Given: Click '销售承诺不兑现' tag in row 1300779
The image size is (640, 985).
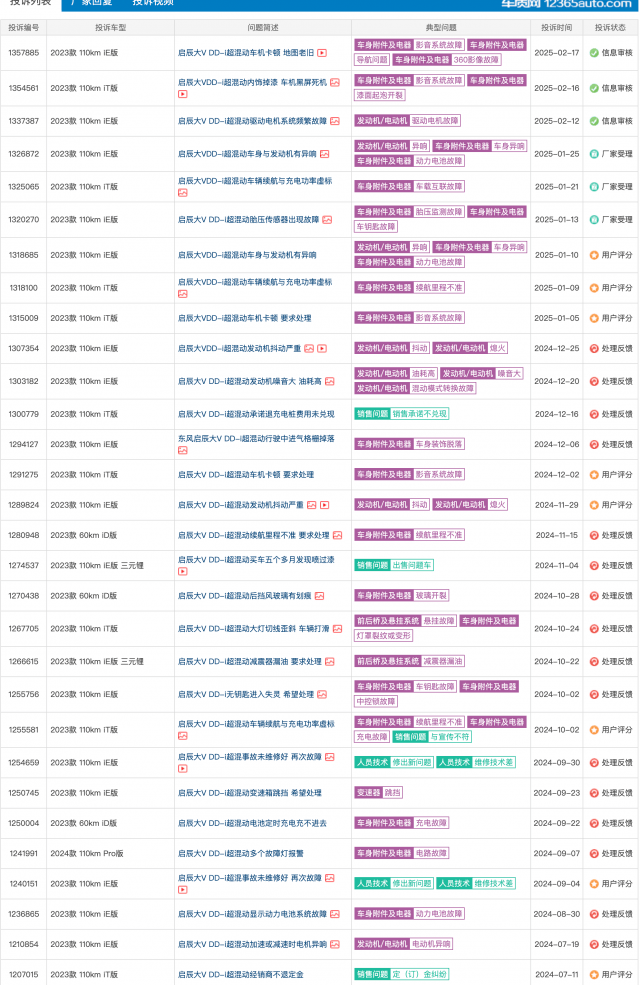Looking at the screenshot, I should pos(420,414).
